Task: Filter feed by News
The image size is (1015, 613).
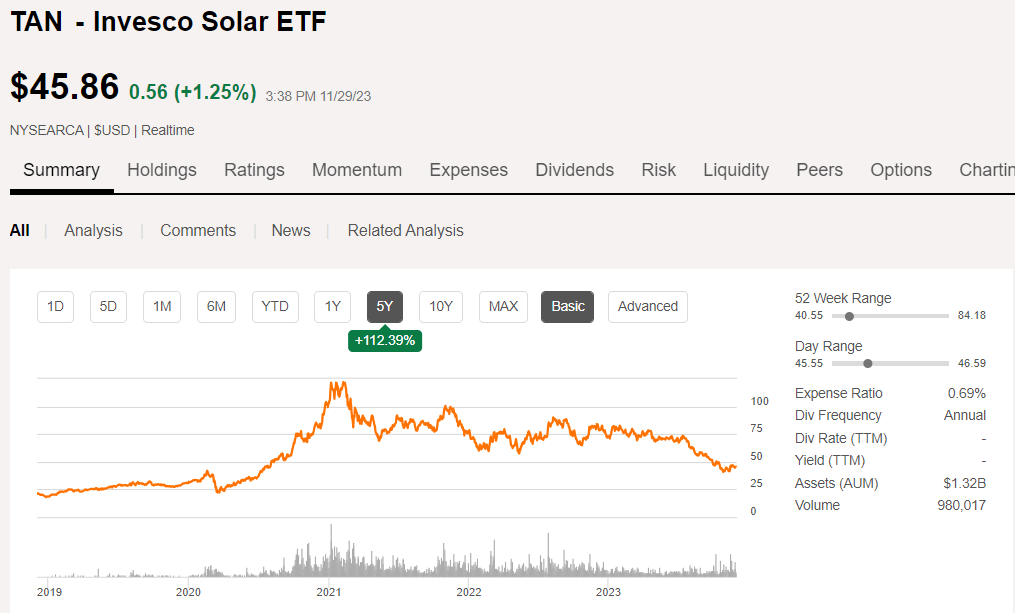Action: point(291,230)
